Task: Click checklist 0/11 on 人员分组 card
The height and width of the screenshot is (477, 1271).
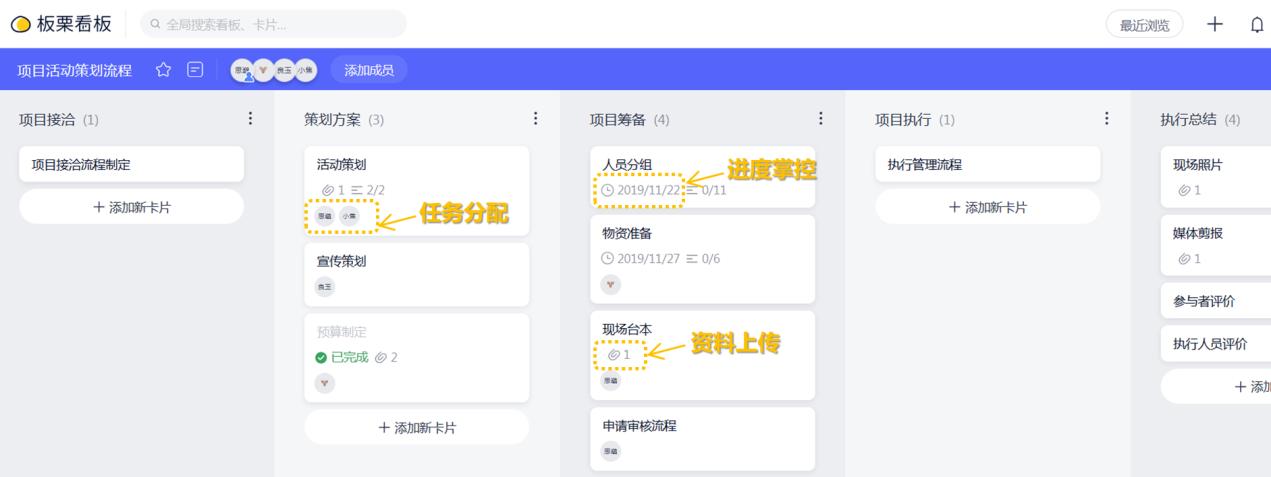Action: tap(706, 190)
